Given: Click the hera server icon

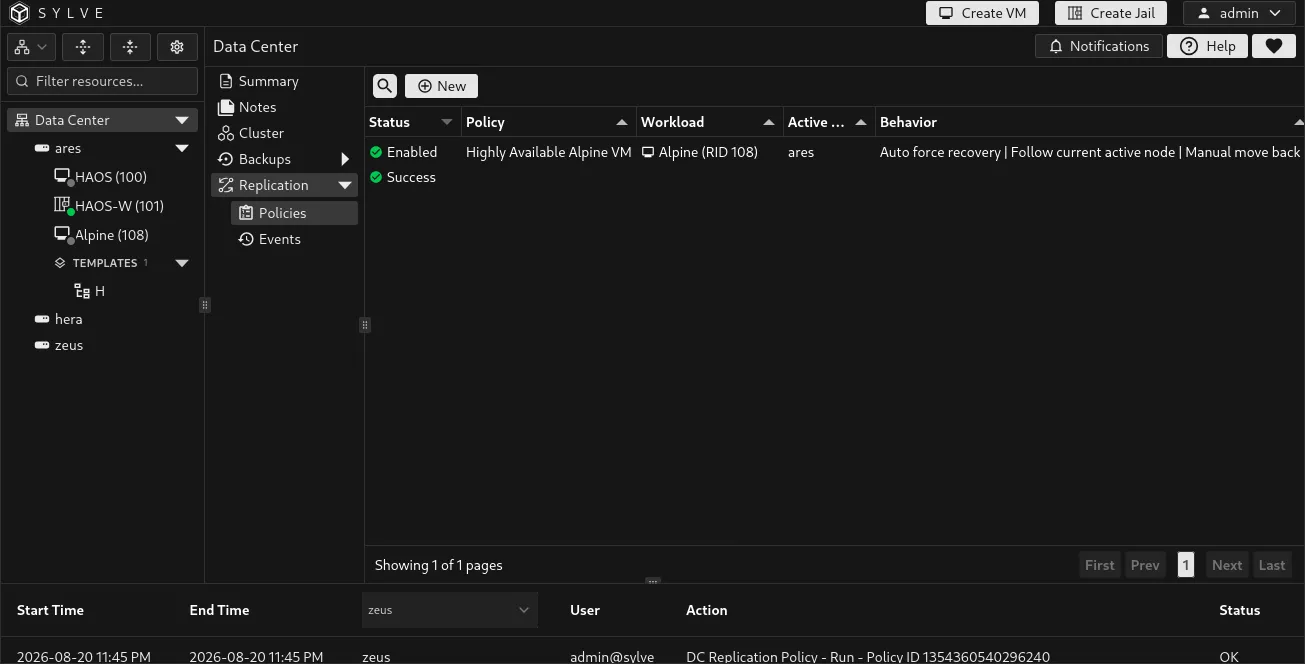Looking at the screenshot, I should click(42, 319).
